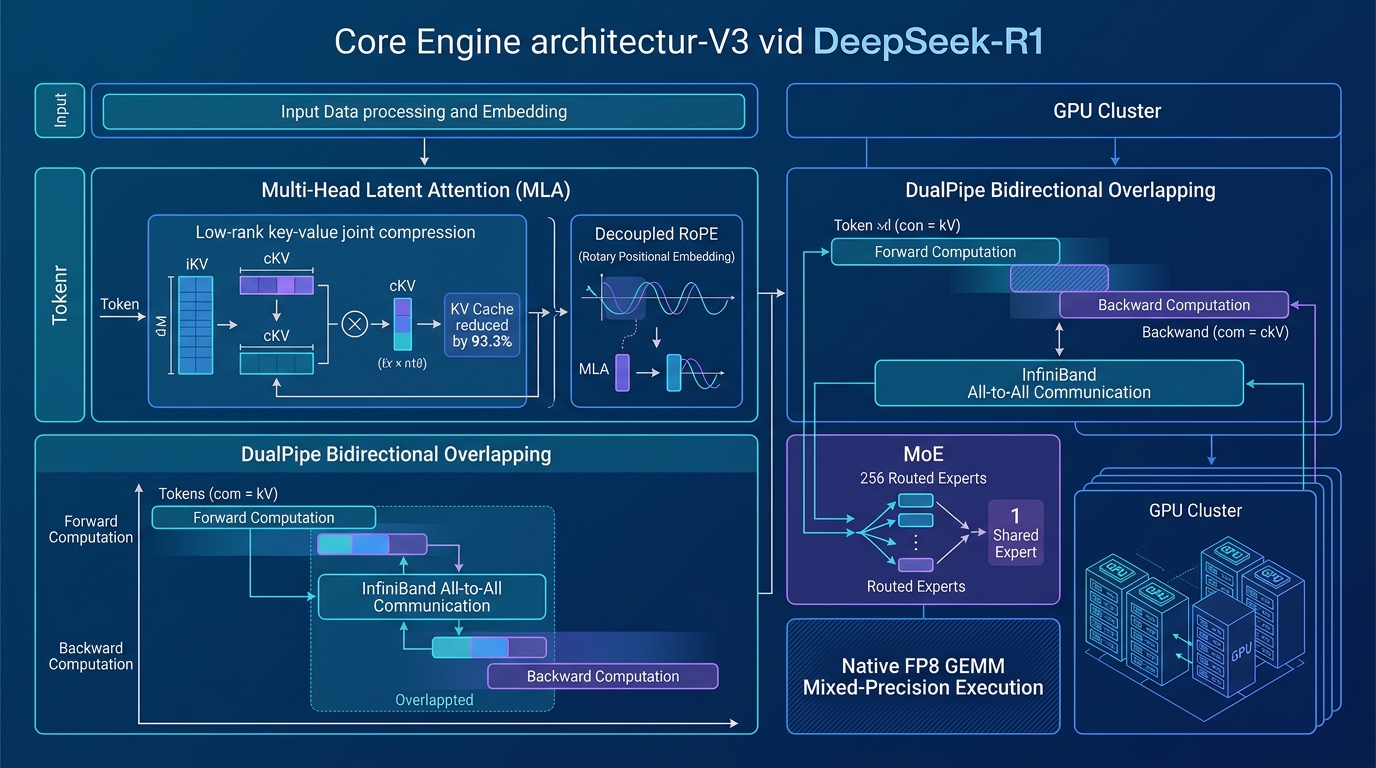Select the "KV Cache reduced by 93.3%" box

[x=481, y=325]
